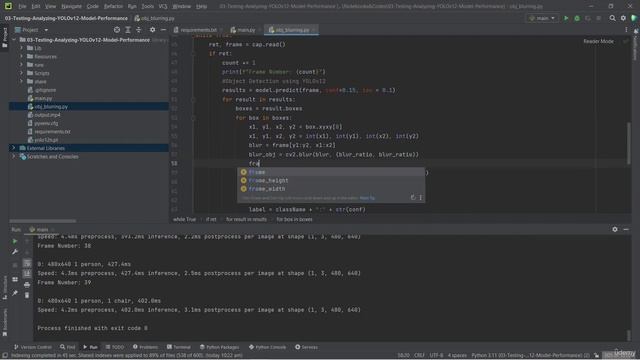Toggle soft-wrap icon in Run panel

[x=27, y=263]
